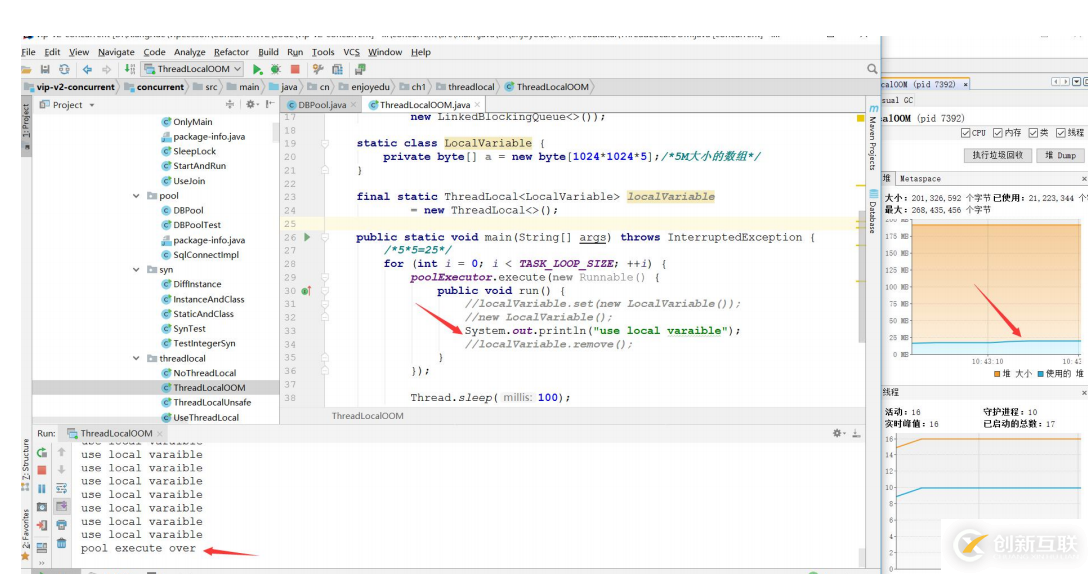1088x574 pixels.
Task: Fold the LocalVariable class in editor gutter
Action: tap(325, 143)
